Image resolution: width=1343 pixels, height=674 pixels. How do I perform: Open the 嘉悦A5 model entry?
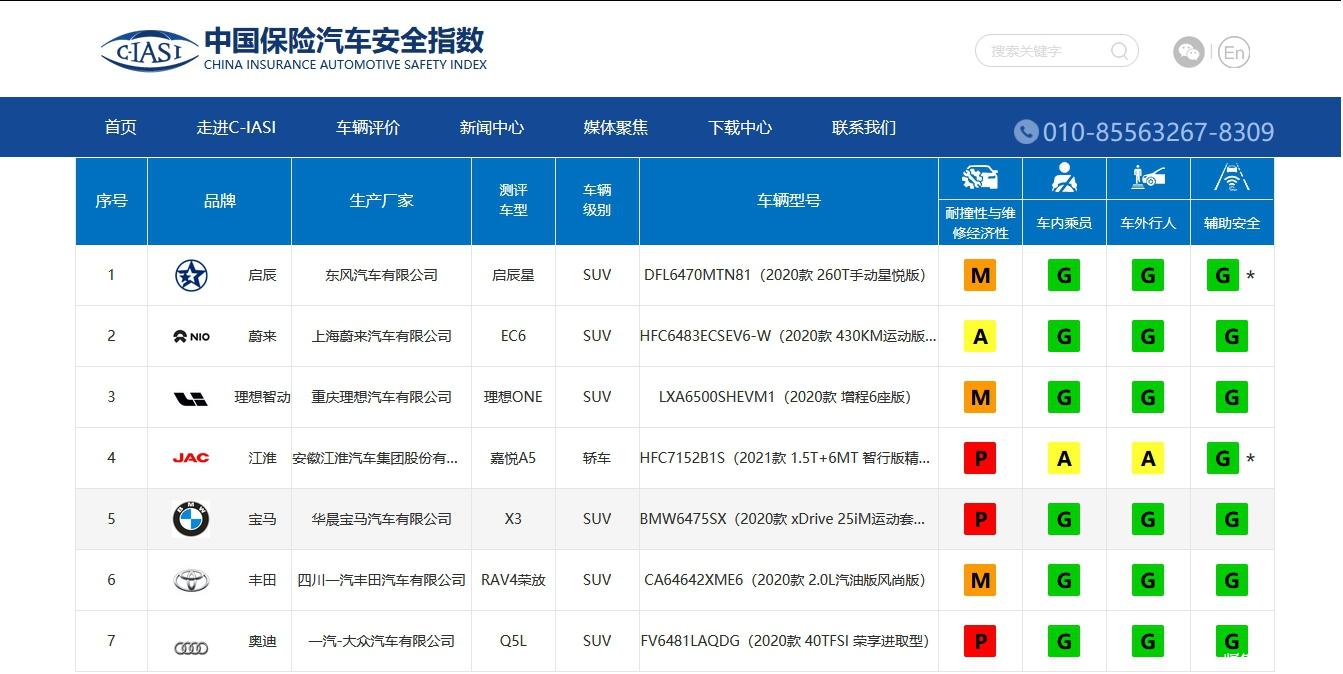pos(513,458)
